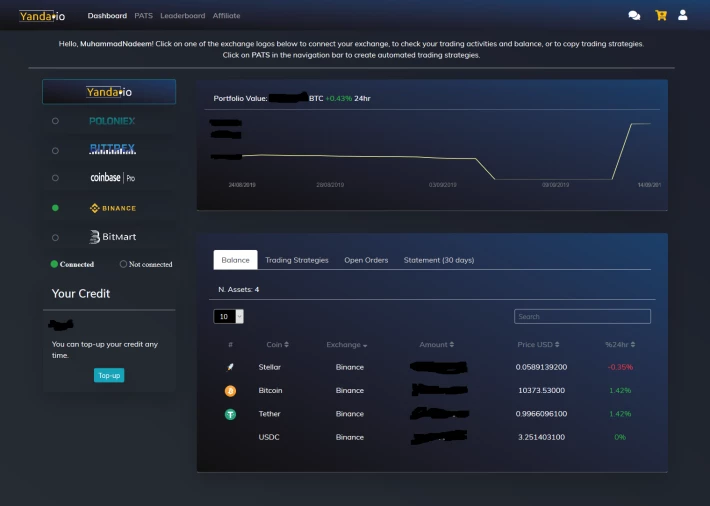Select the BitMart exchange logo
The height and width of the screenshot is (506, 710).
112,237
